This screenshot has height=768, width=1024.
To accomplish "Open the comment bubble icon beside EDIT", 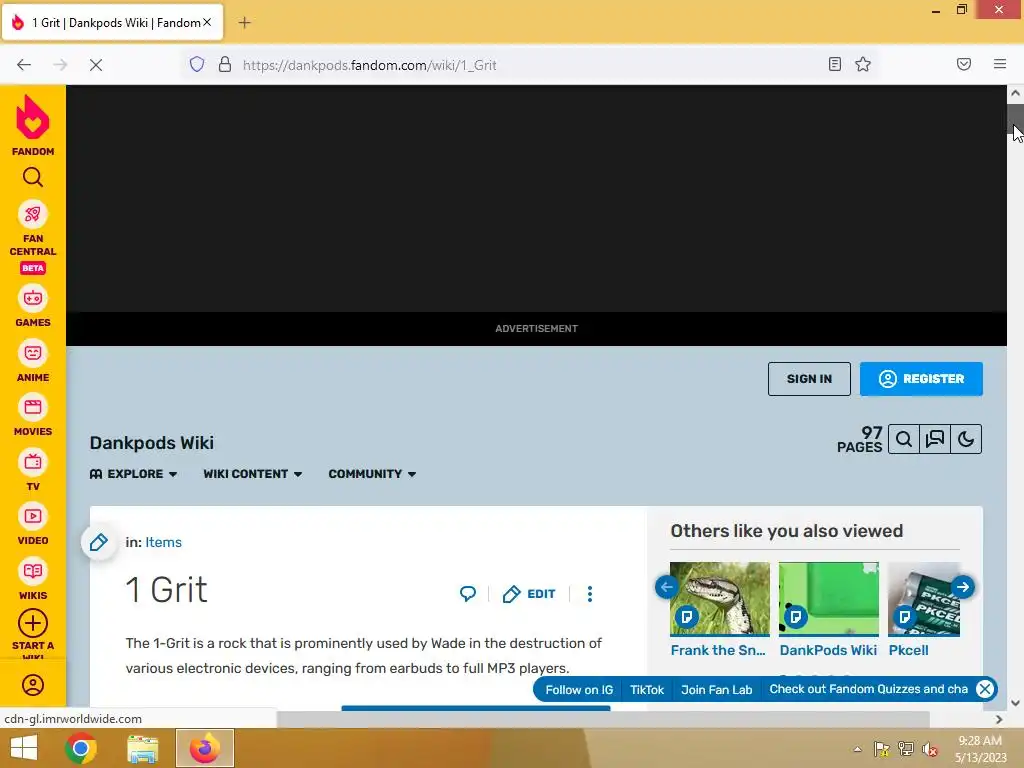I will click(468, 594).
